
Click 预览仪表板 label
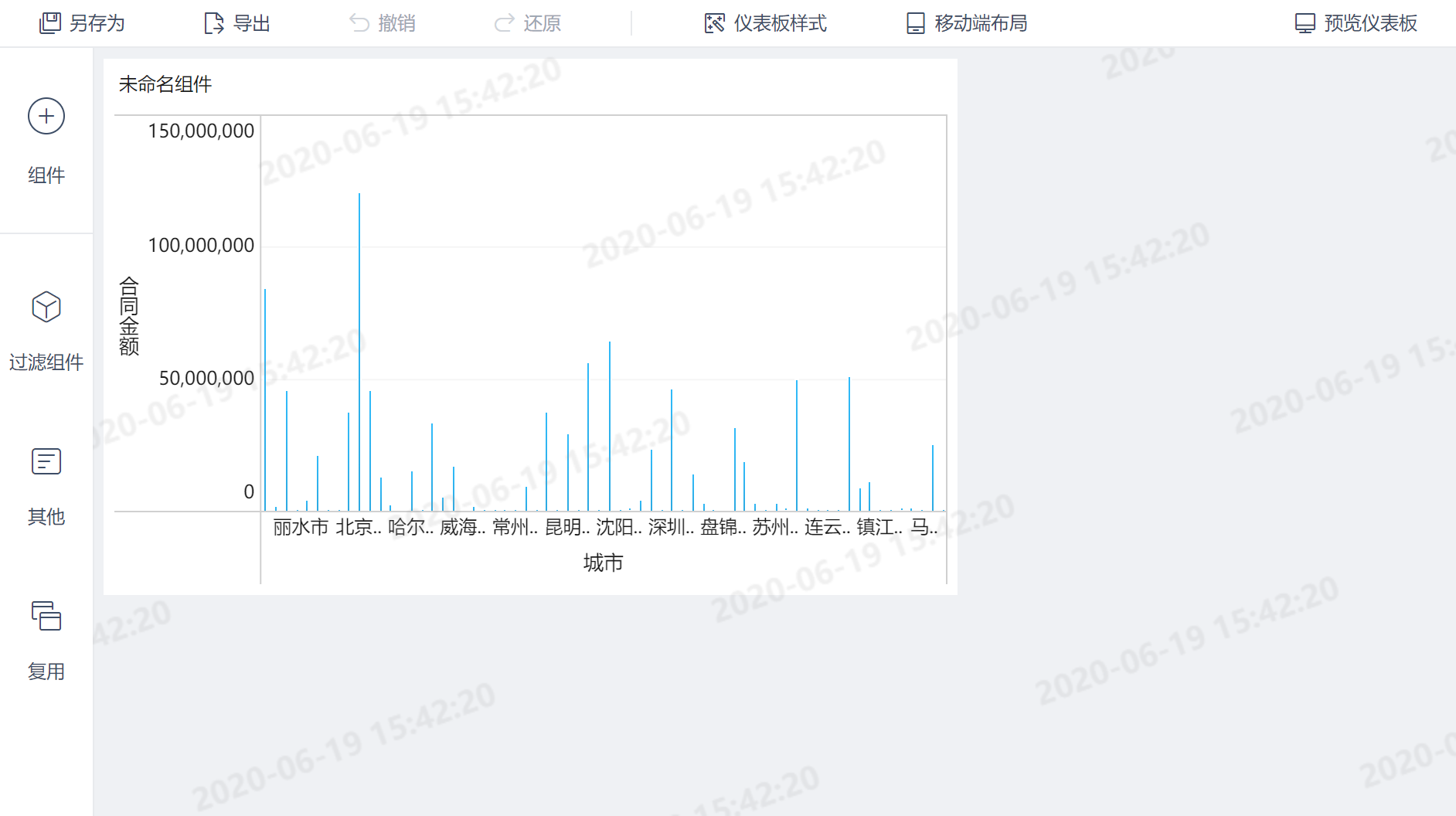(x=1371, y=23)
